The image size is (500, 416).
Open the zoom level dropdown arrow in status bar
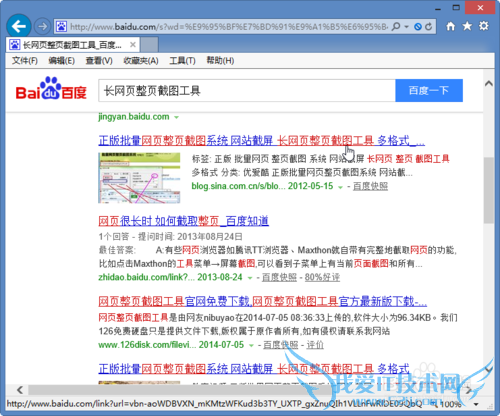point(476,404)
